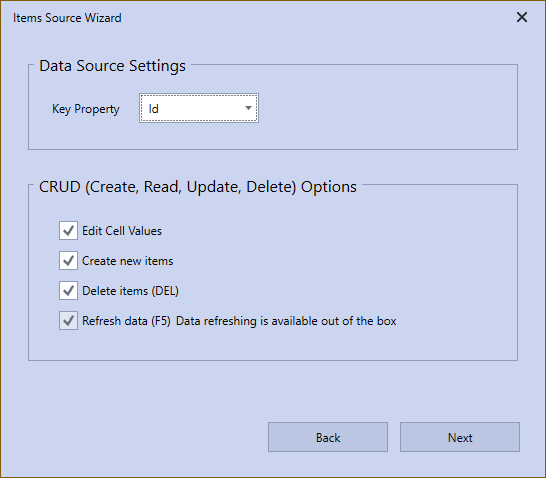The height and width of the screenshot is (478, 546).
Task: Click the checkmark icon beside Delete items
Action: coord(68,290)
